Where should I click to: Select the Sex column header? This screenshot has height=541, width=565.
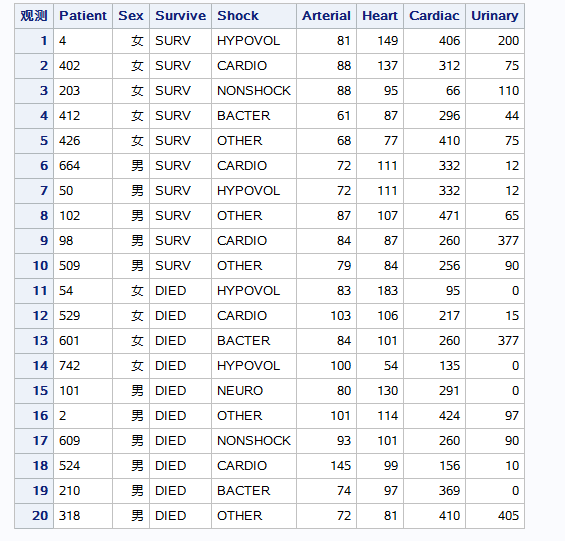coord(131,16)
